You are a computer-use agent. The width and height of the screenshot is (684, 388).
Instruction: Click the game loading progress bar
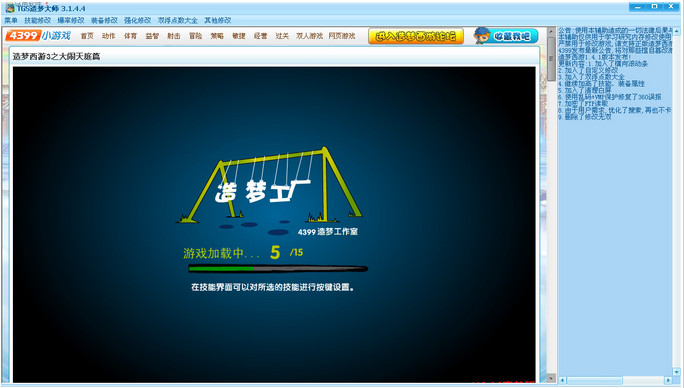[x=278, y=269]
